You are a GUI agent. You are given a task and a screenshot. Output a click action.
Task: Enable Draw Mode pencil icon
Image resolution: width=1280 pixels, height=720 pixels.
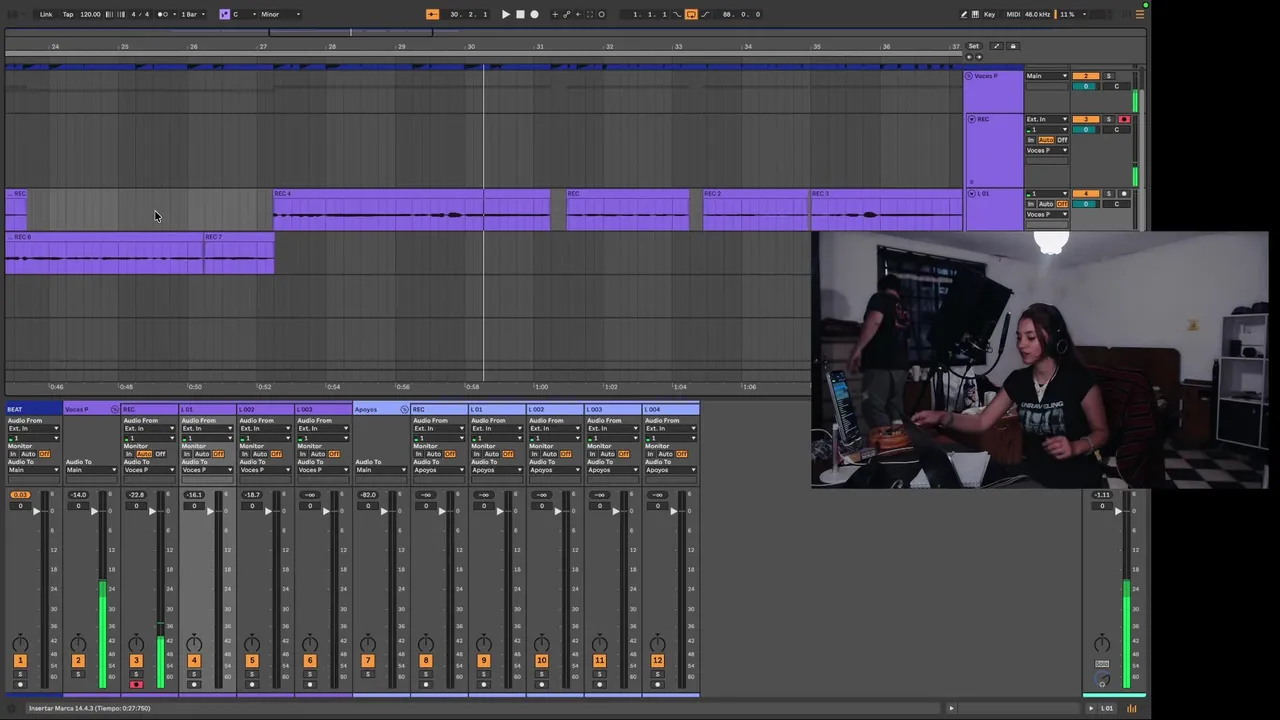(x=963, y=14)
